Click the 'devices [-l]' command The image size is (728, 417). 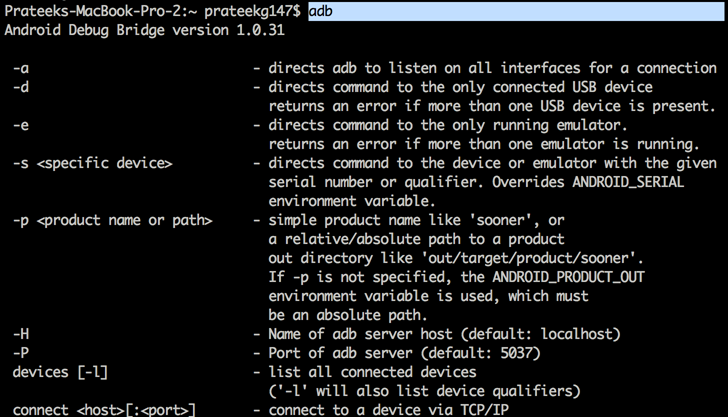click(x=59, y=371)
